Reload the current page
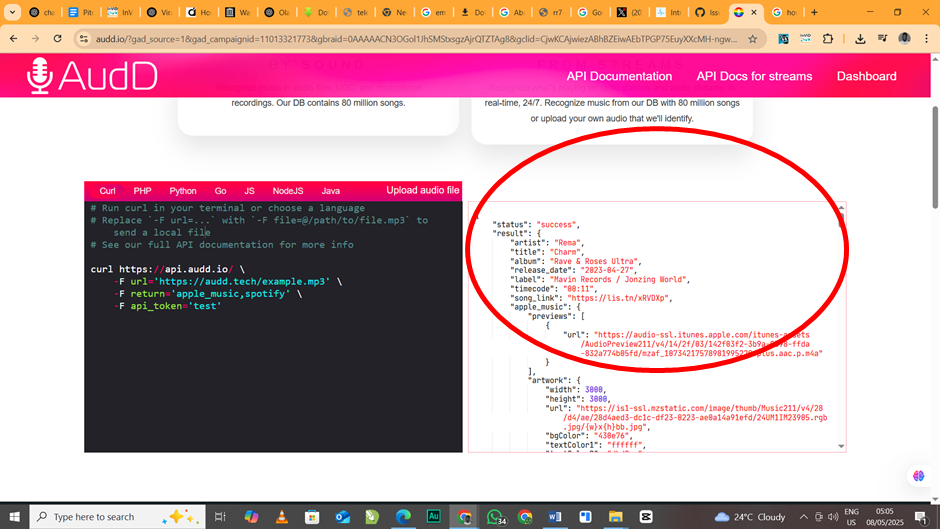 [x=58, y=38]
